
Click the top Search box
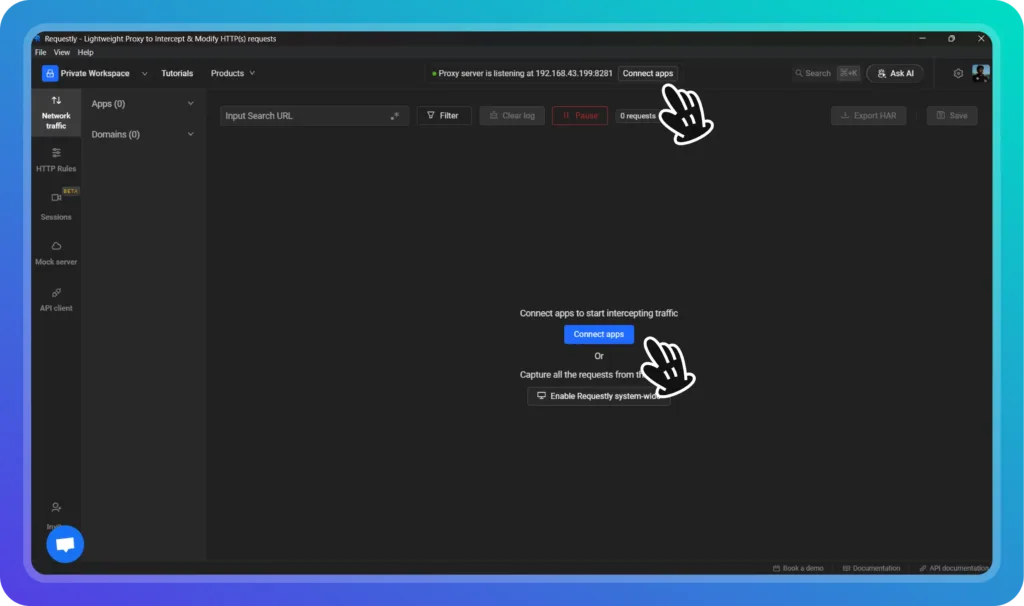[x=827, y=73]
